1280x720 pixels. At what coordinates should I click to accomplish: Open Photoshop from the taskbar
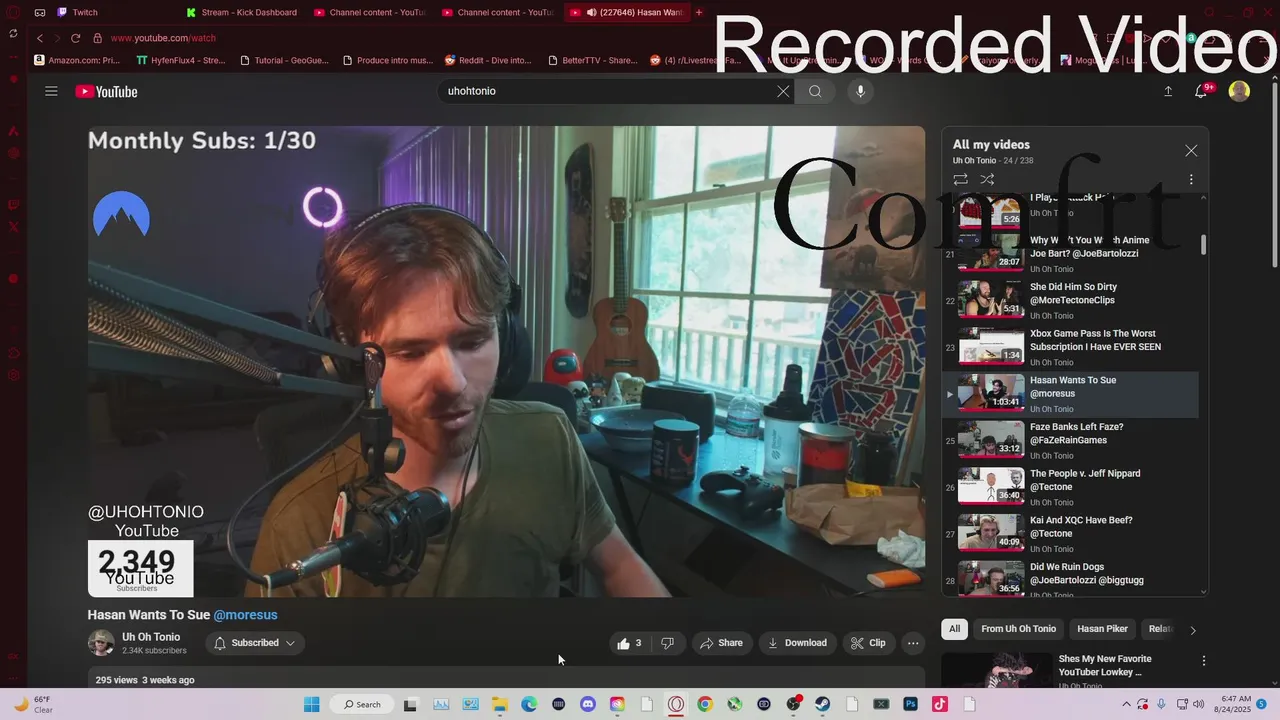coord(911,704)
